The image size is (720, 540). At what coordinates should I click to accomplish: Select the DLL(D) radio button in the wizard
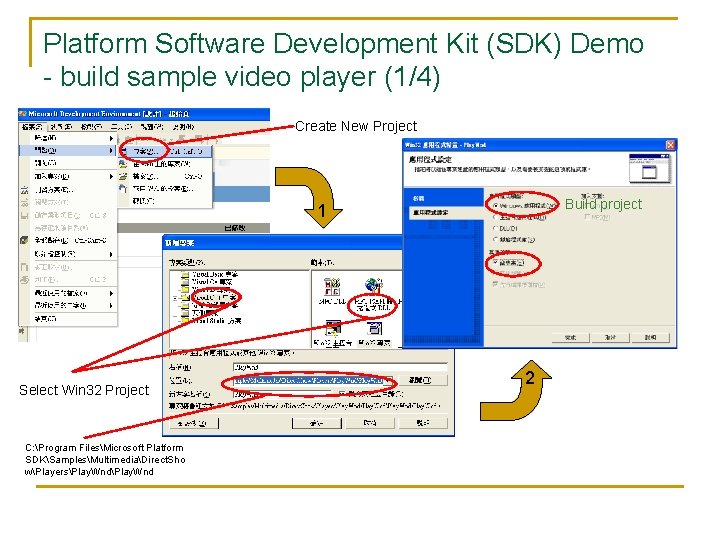point(495,228)
